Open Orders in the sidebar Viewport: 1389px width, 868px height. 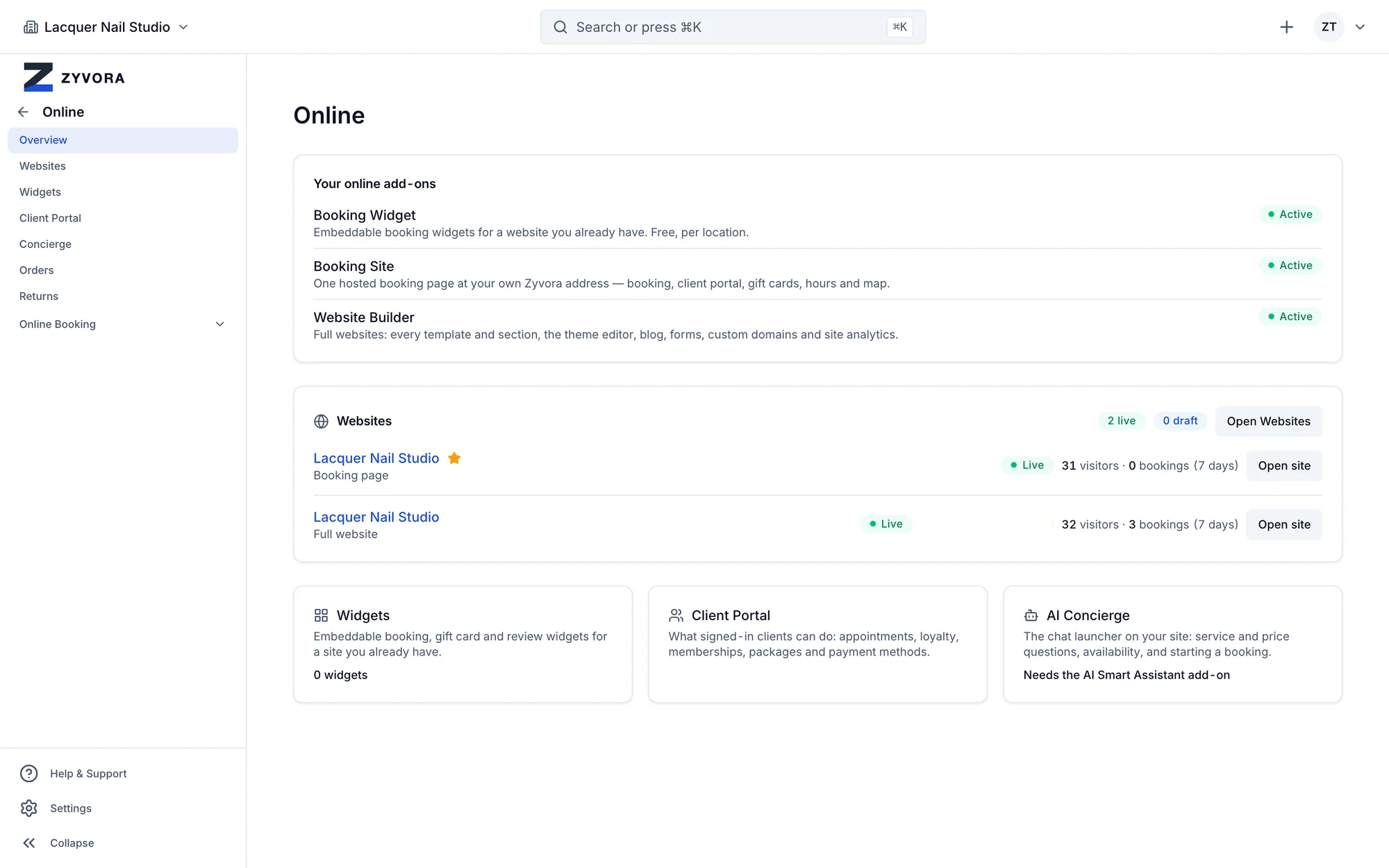[x=123, y=270]
